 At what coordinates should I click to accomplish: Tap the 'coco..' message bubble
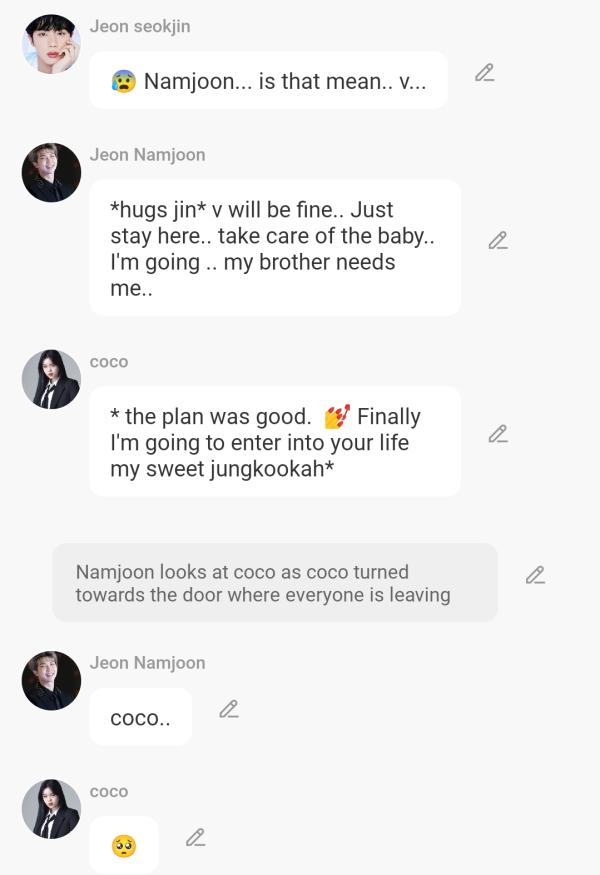[x=141, y=717]
